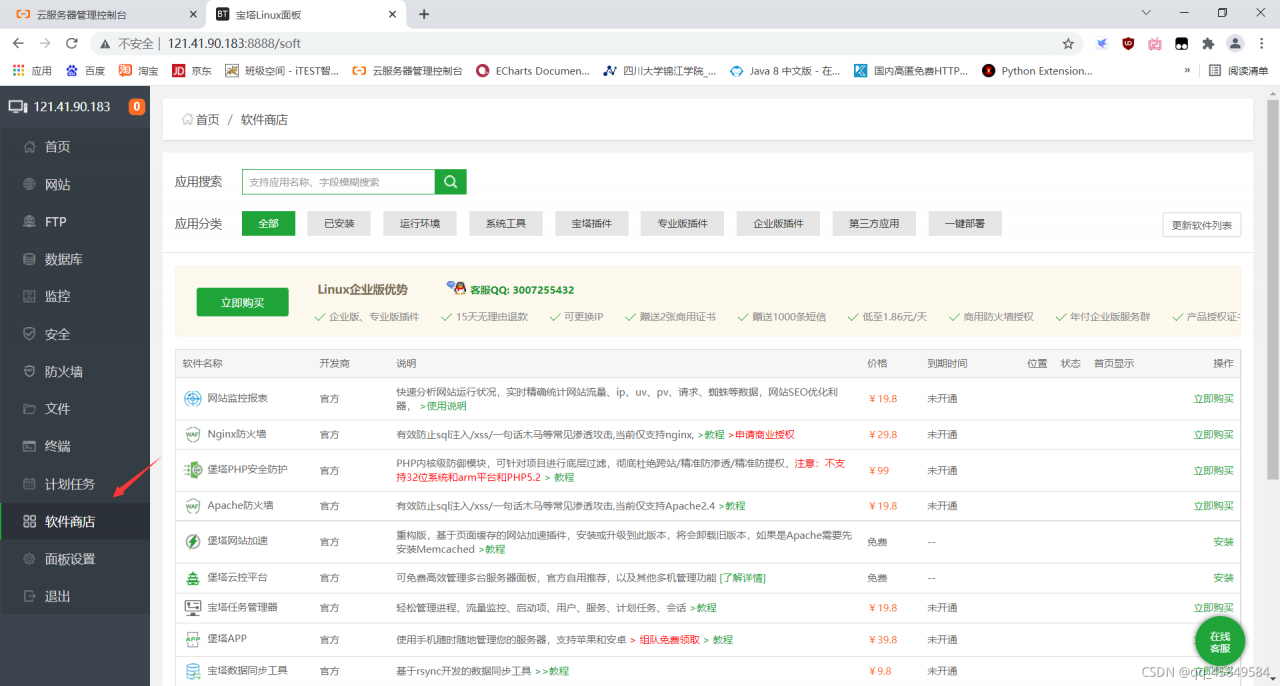Click the browser reload button
Screen dimensions: 1280x686
[72, 44]
